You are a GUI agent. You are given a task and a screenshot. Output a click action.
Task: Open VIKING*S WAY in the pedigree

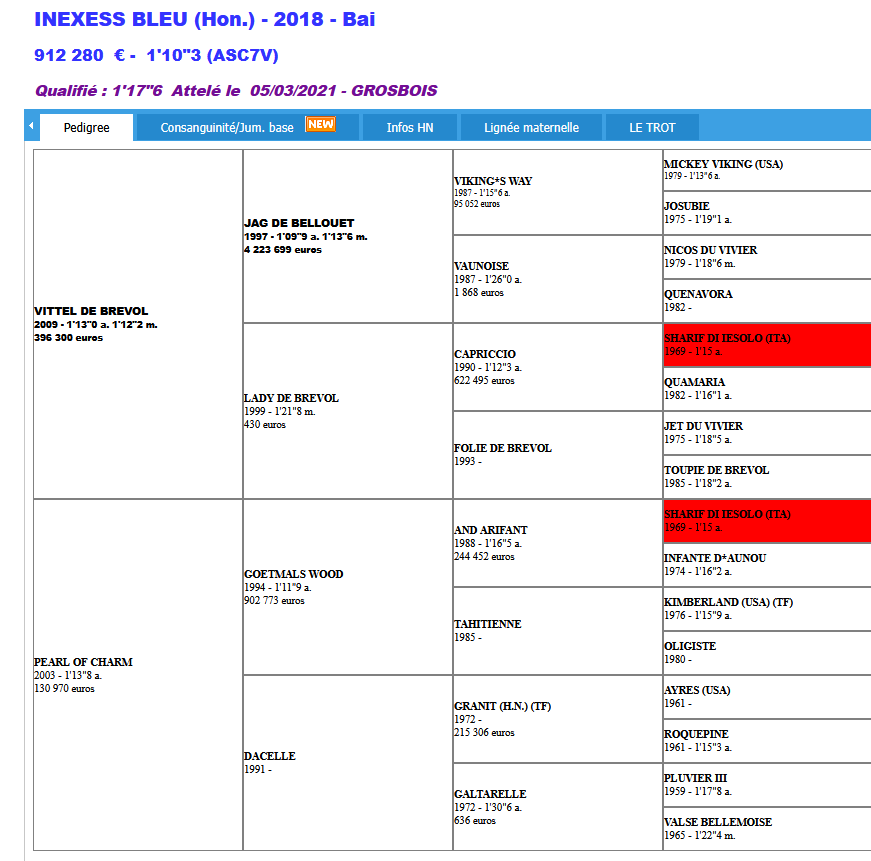(x=493, y=181)
